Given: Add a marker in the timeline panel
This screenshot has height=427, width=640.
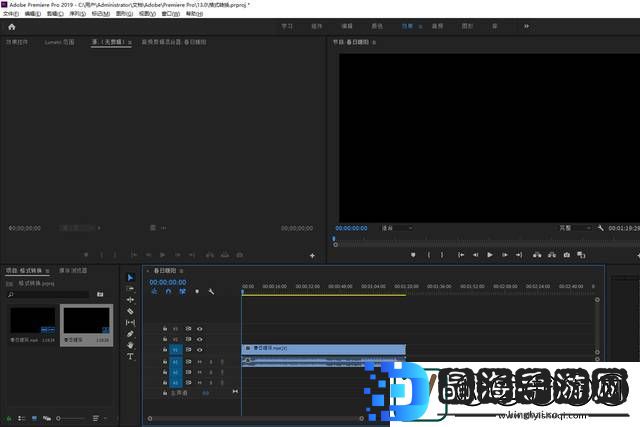Looking at the screenshot, I should [197, 291].
